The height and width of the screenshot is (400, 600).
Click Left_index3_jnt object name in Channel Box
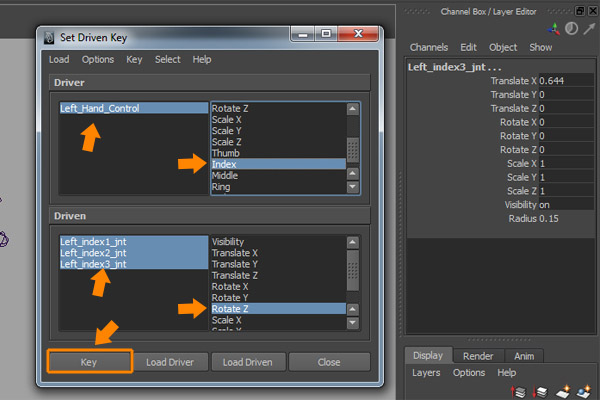click(x=454, y=67)
